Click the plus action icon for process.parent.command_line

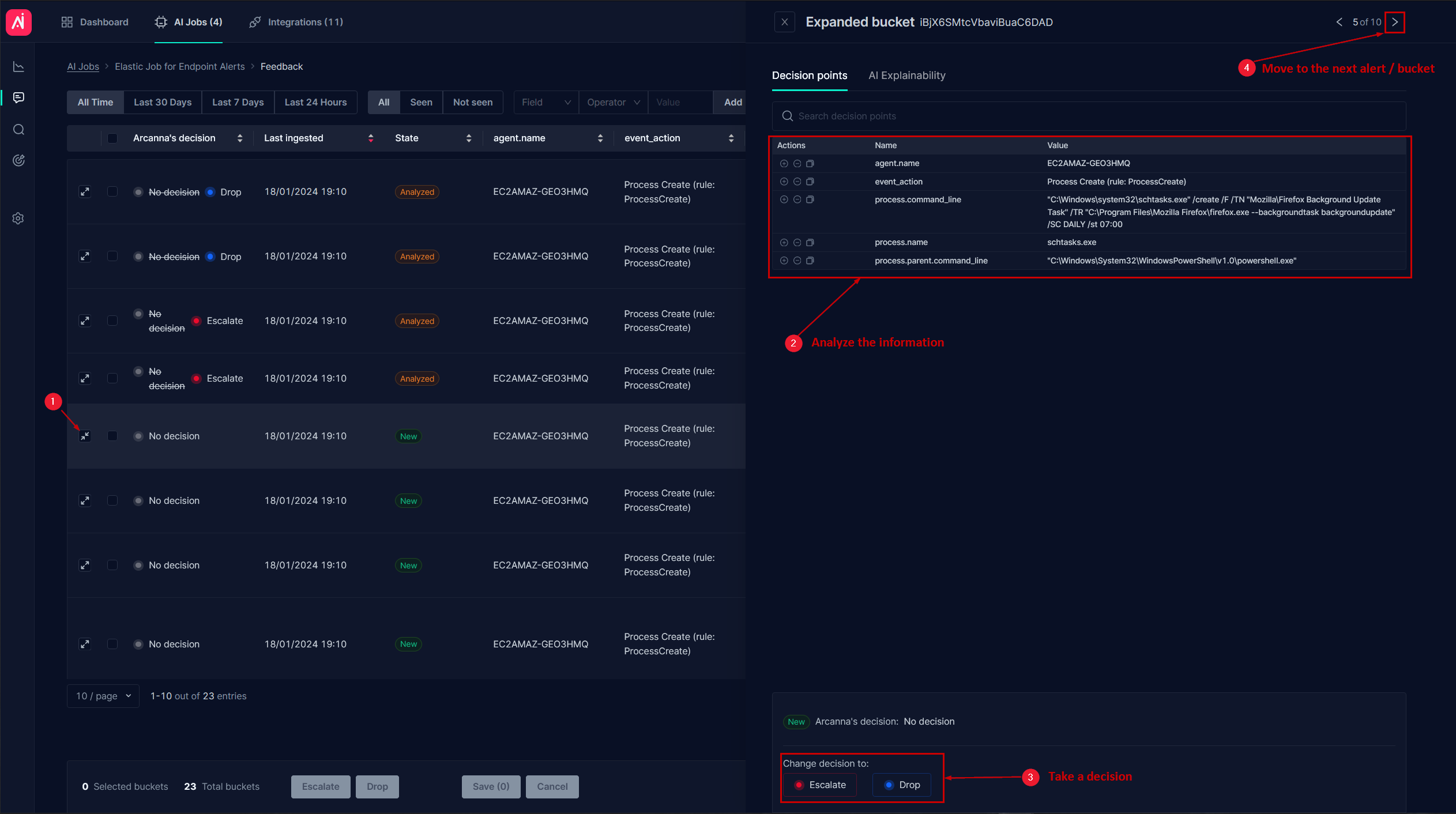coord(784,261)
